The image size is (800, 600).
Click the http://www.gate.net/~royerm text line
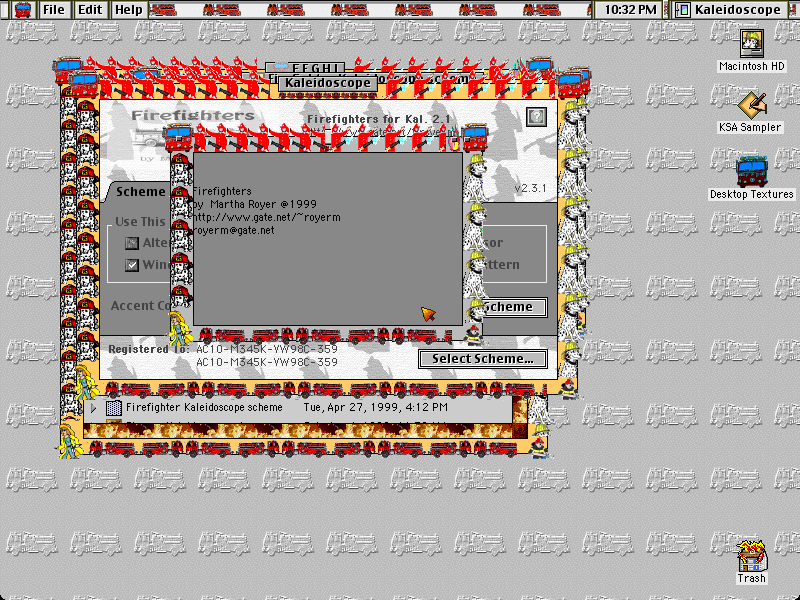click(266, 217)
